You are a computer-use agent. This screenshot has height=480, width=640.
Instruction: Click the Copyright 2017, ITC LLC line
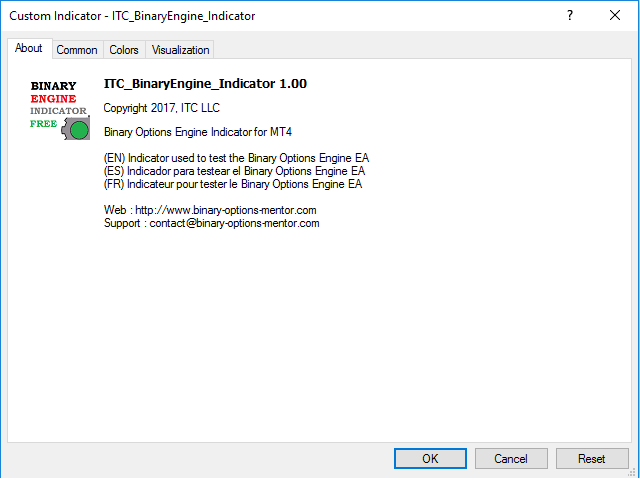(x=162, y=108)
